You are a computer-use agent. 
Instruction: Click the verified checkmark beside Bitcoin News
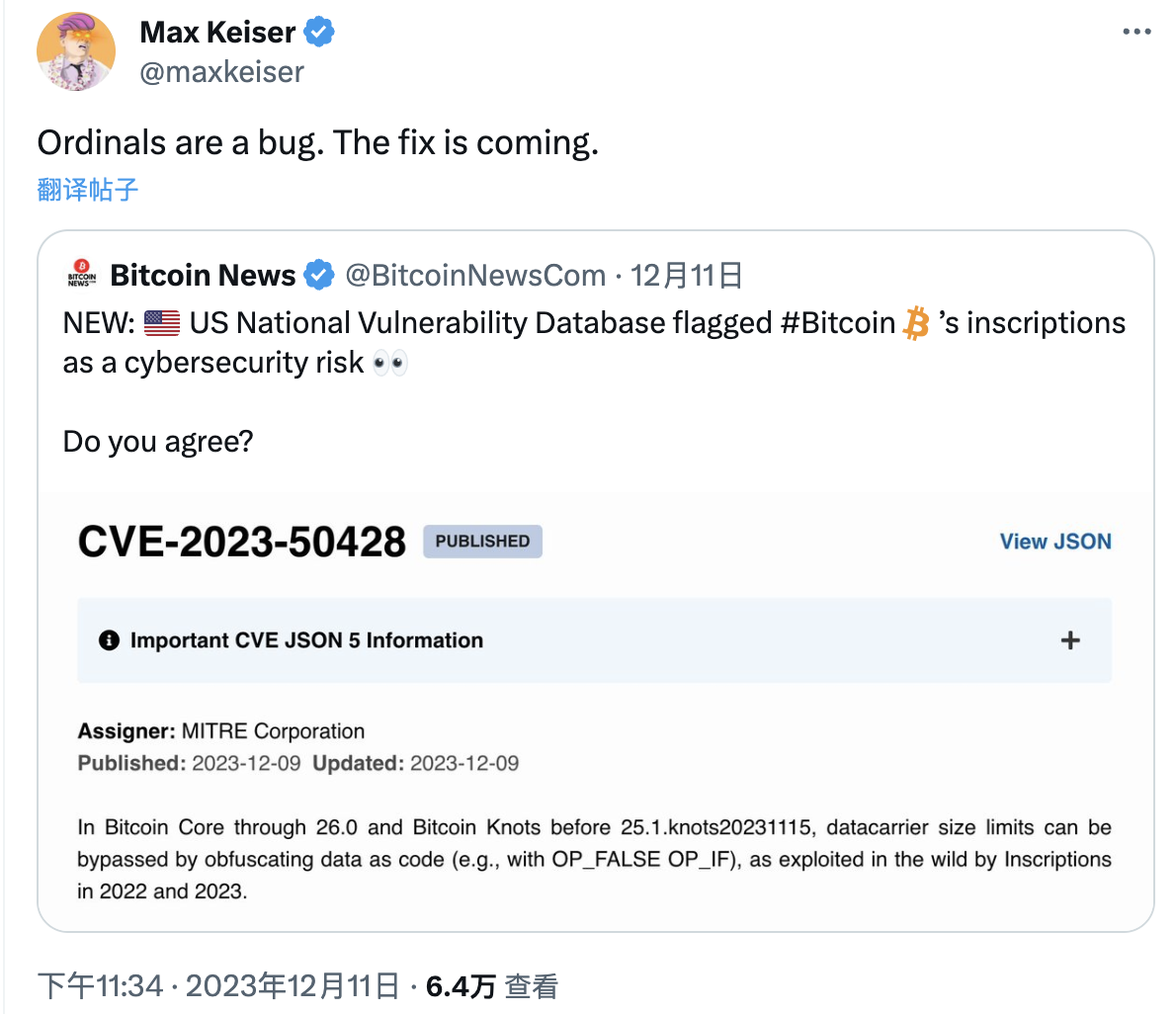(318, 275)
